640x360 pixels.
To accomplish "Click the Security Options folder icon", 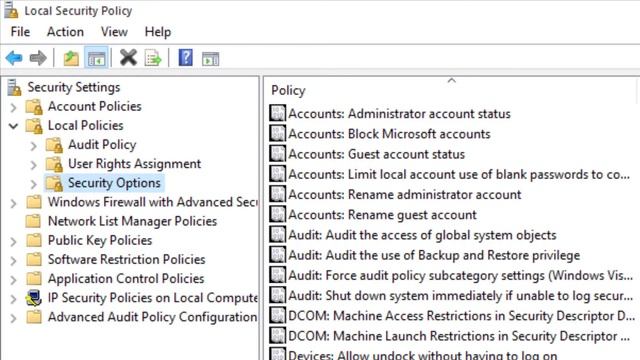I will [54, 183].
